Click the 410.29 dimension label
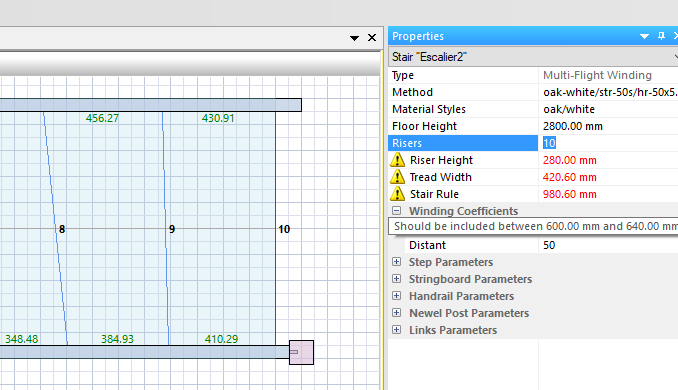This screenshot has width=678, height=390. [x=221, y=339]
